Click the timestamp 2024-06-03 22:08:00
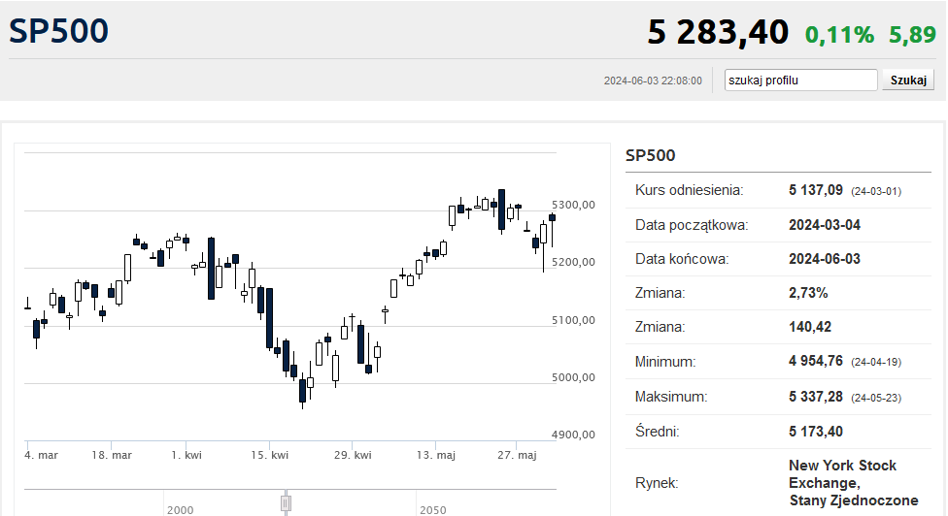This screenshot has height=516, width=948. 653,80
